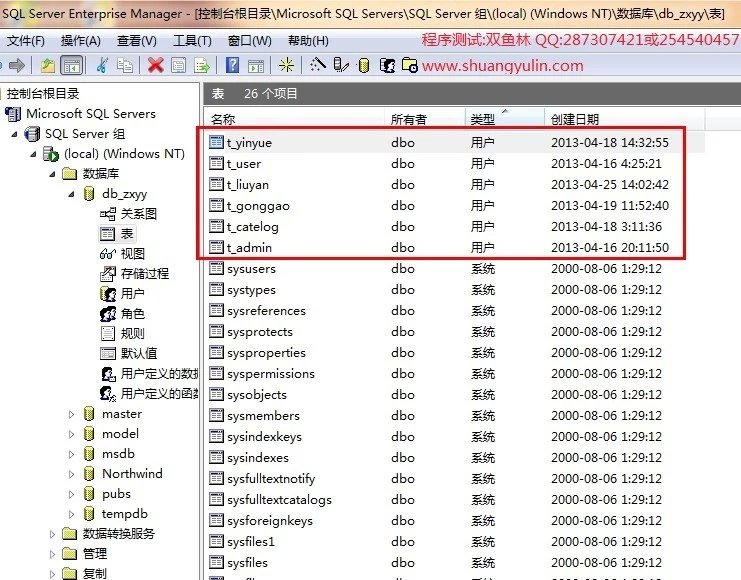Click the yellow star New icon
This screenshot has width=741, height=580.
coord(286,65)
